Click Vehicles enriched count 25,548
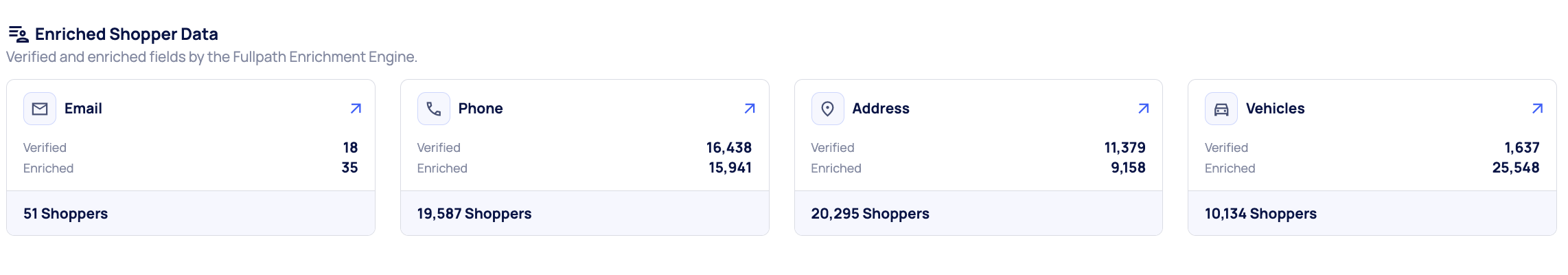This screenshot has height=275, width=1568. coord(1515,168)
